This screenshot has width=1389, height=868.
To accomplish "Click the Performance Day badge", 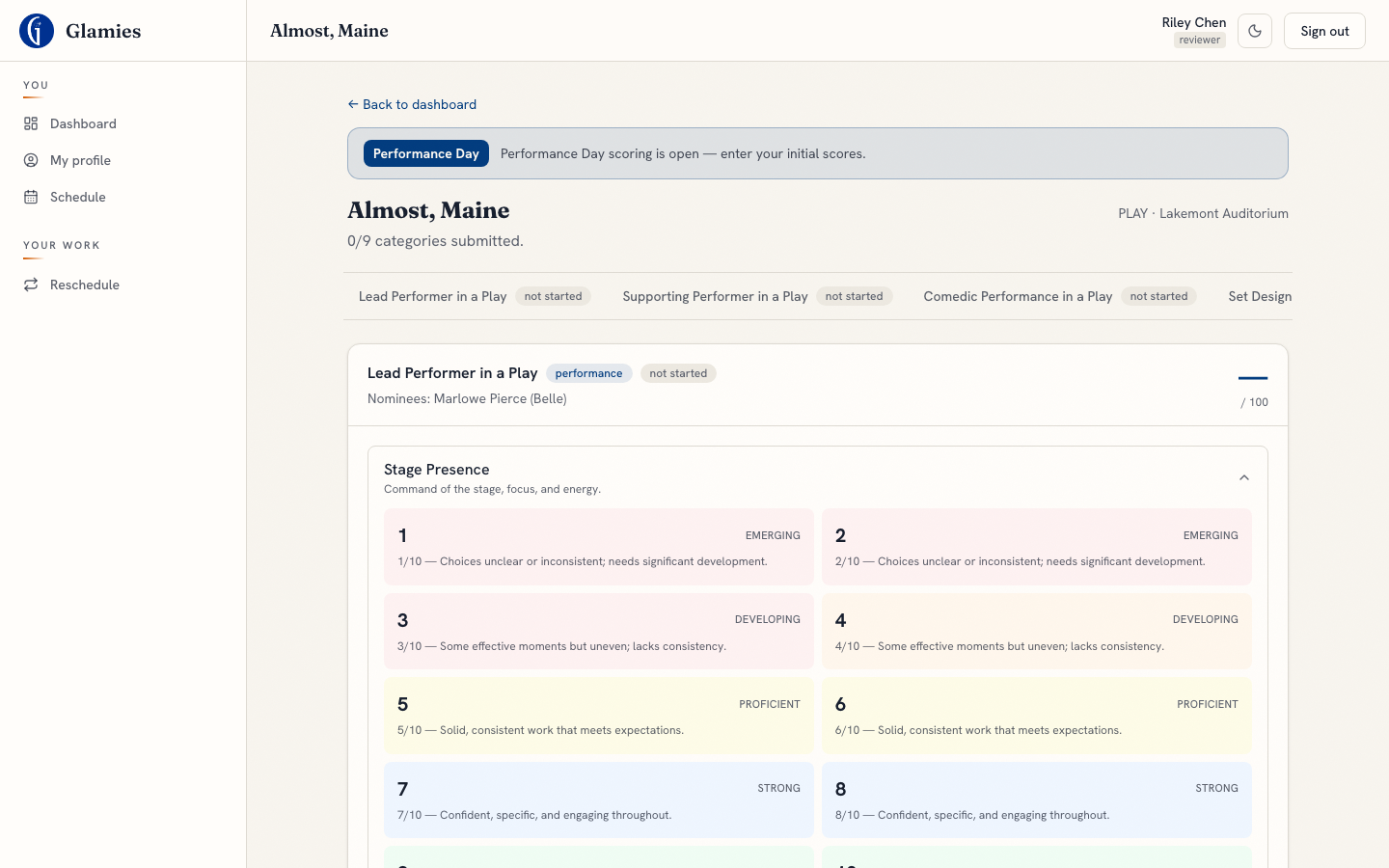I will 426,153.
